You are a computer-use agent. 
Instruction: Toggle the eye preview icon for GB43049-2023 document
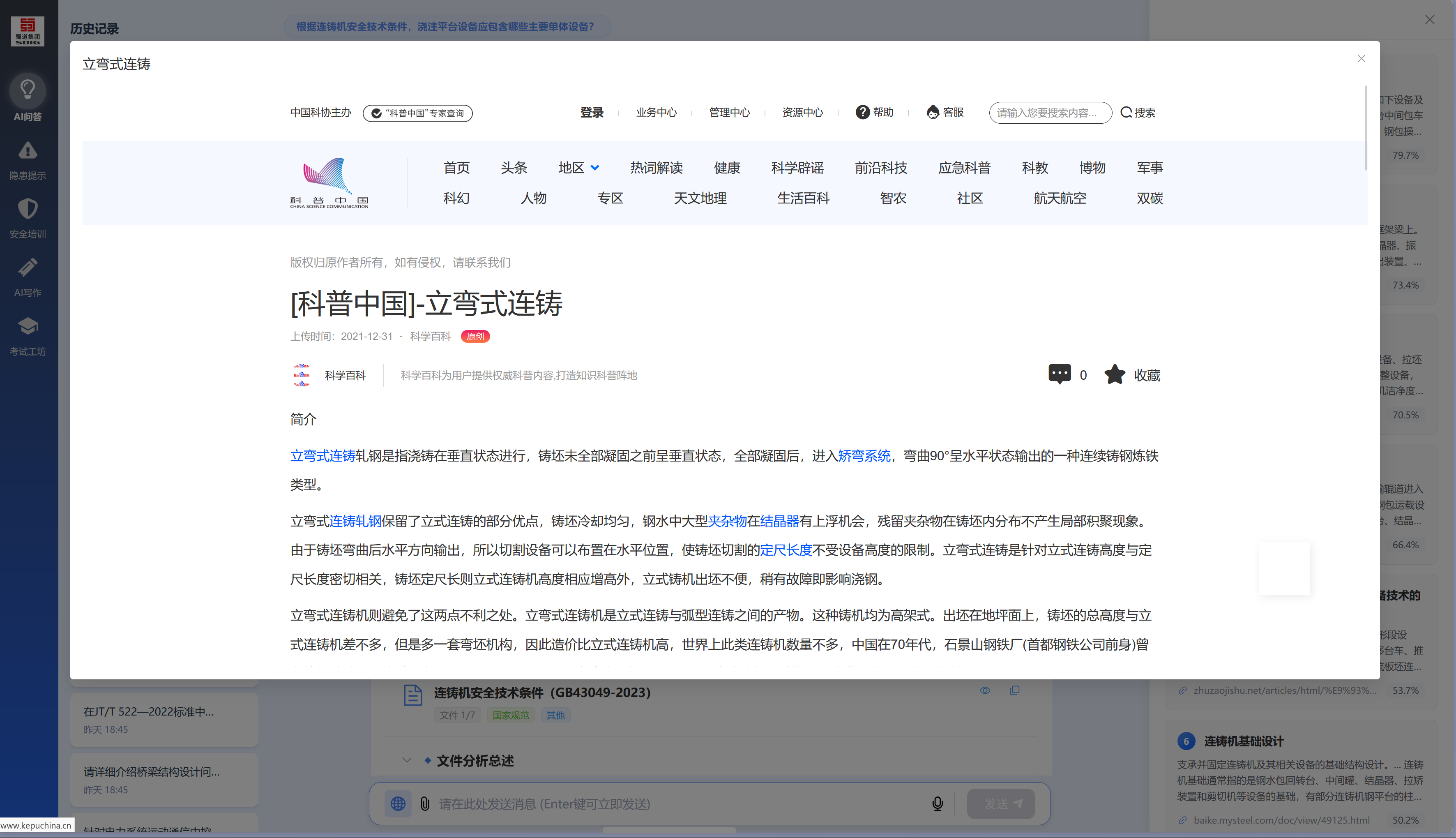[x=985, y=690]
